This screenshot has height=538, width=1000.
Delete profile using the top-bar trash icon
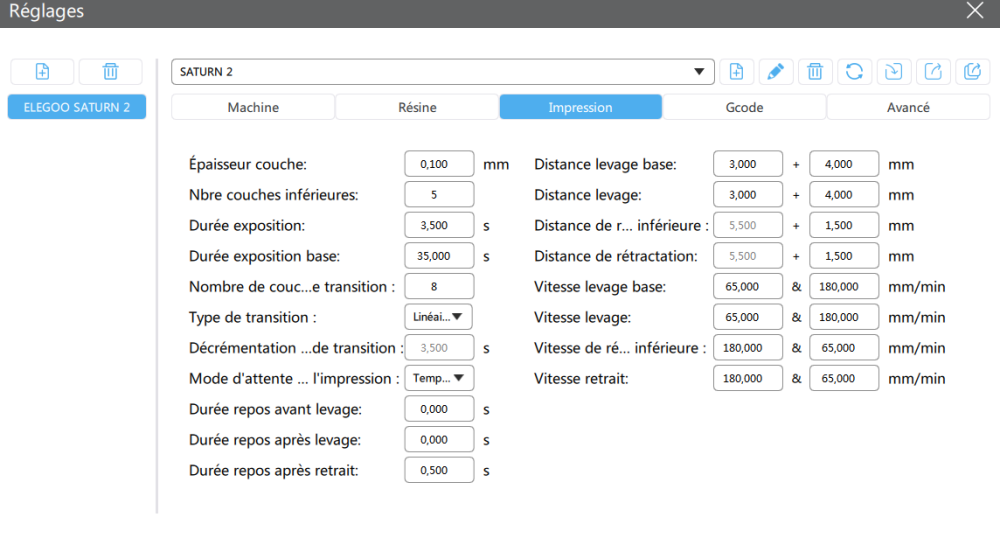pyautogui.click(x=815, y=71)
